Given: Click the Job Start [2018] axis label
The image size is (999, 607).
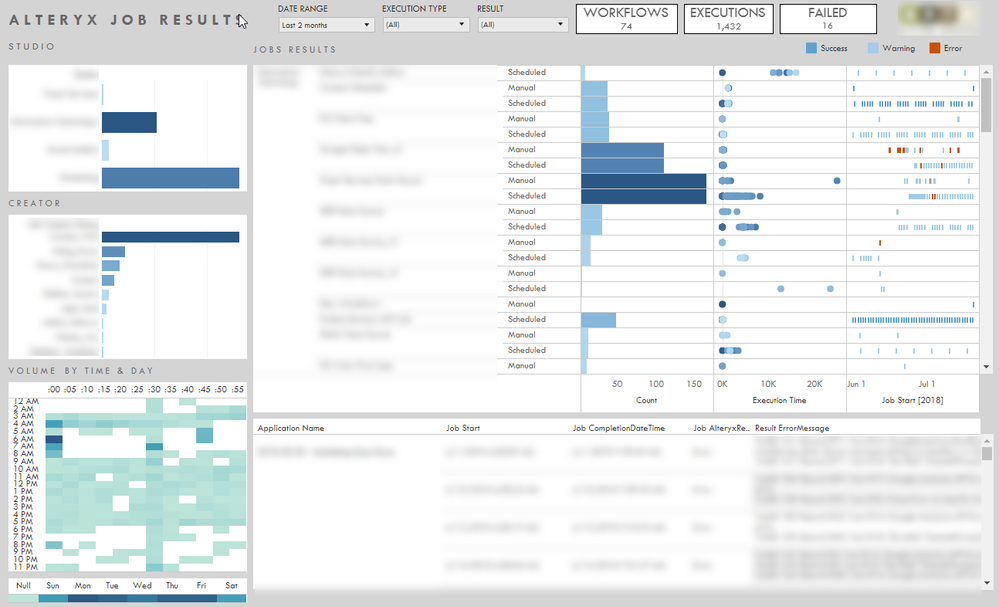Looking at the screenshot, I should point(912,400).
